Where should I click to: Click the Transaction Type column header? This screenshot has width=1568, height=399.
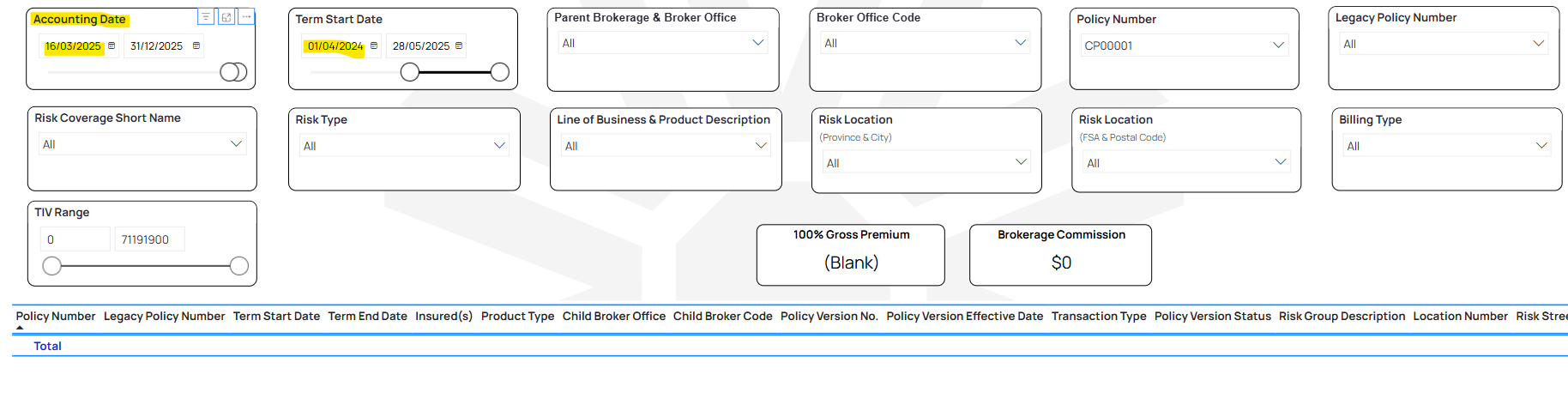click(x=1098, y=316)
